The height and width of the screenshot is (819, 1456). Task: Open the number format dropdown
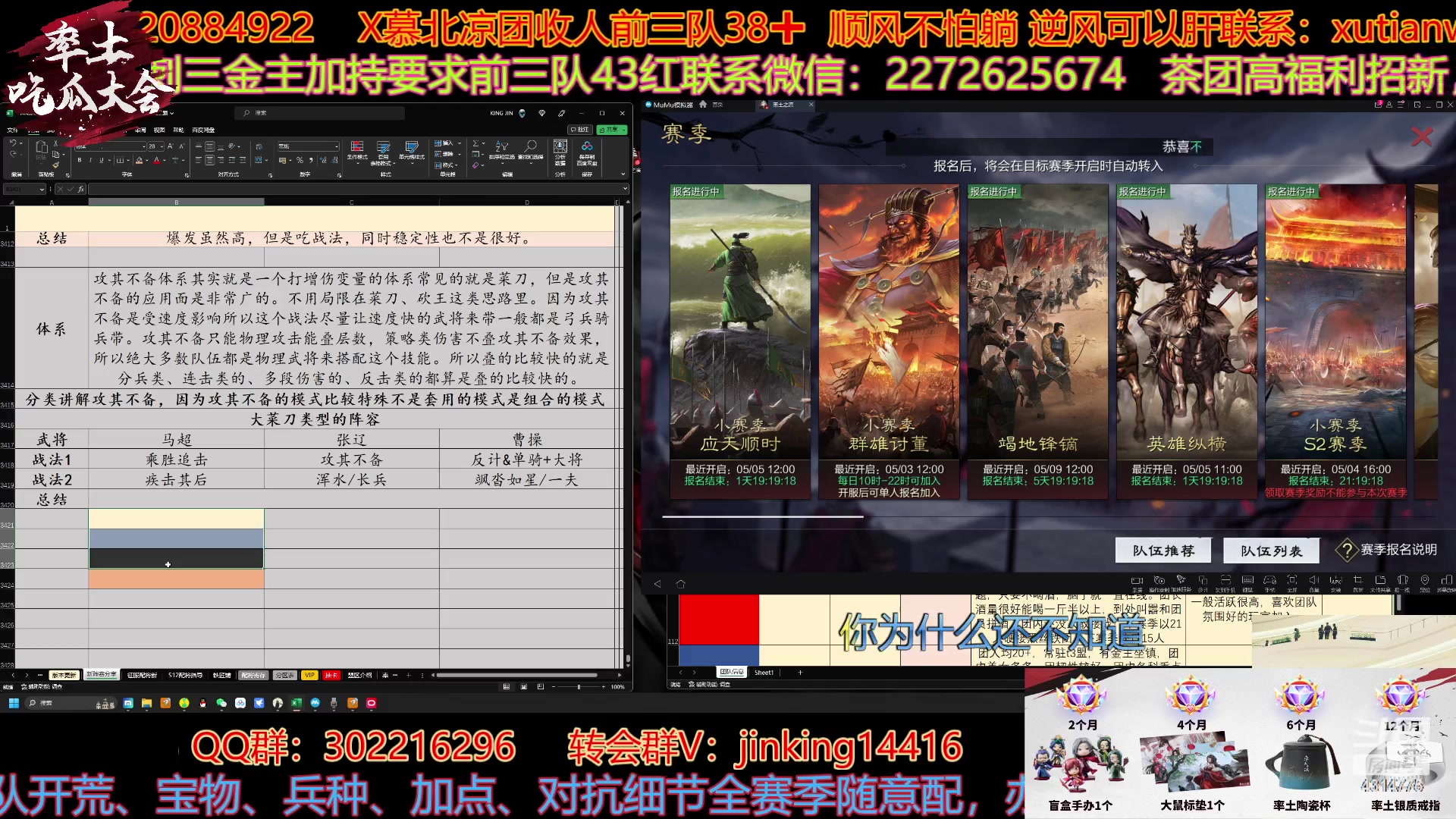pyautogui.click(x=337, y=146)
